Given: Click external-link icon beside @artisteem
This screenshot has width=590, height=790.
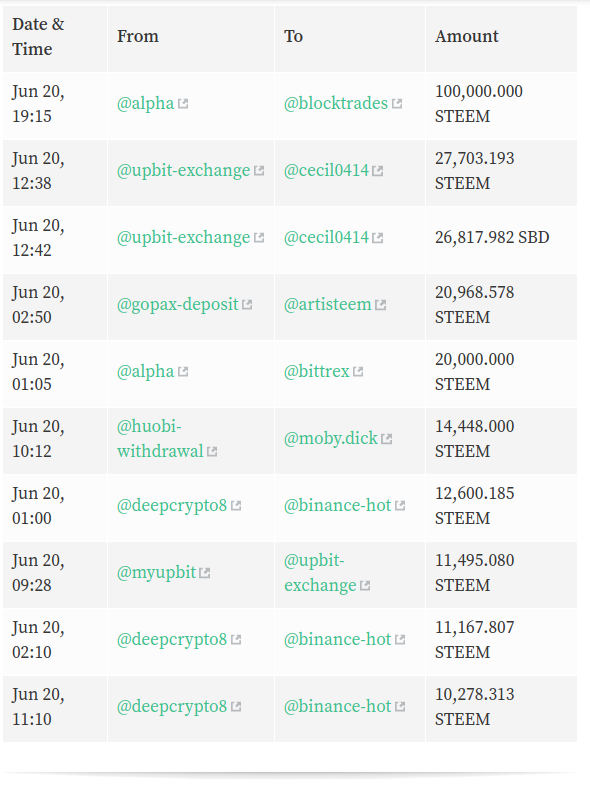Looking at the screenshot, I should click(x=381, y=305).
